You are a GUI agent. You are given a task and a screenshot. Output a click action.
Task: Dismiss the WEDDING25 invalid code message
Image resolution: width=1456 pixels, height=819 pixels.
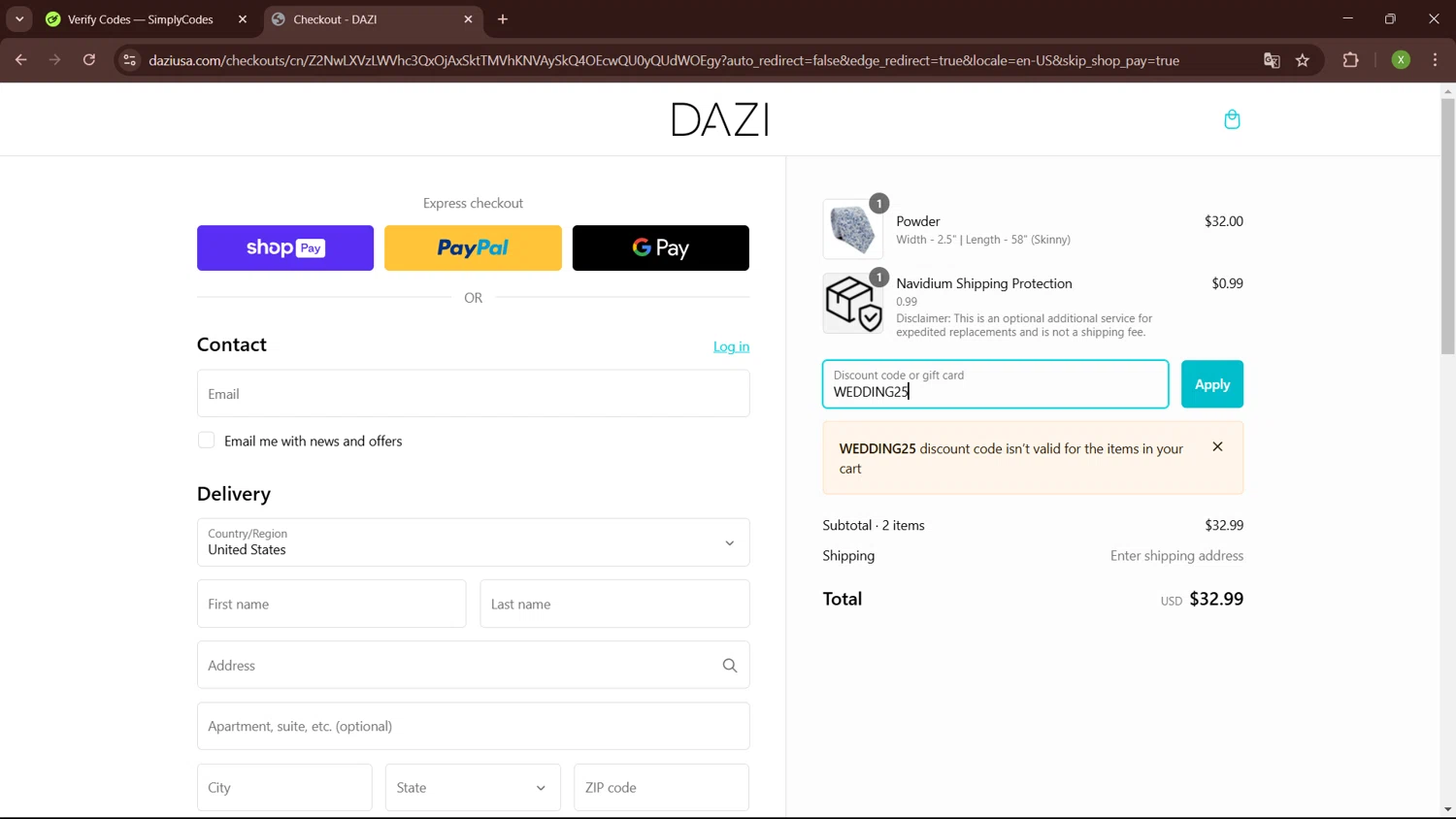tap(1217, 447)
